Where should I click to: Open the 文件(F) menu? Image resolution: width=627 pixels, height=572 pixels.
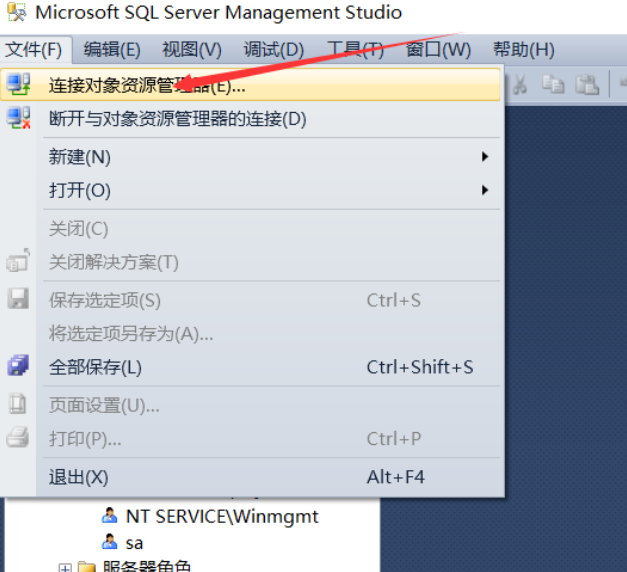tap(34, 50)
